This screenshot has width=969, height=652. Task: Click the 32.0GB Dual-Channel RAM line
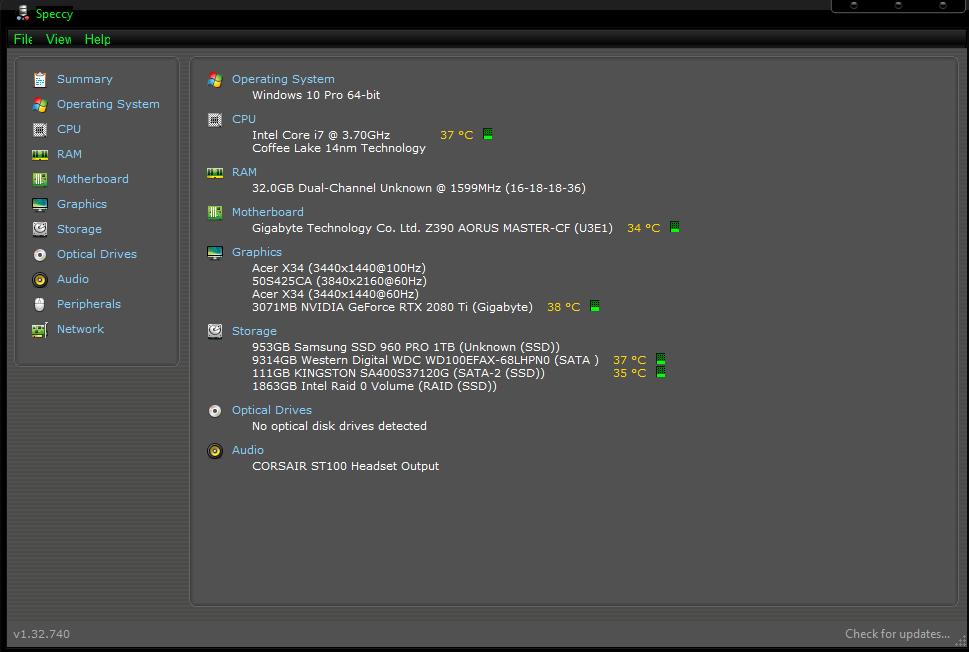coord(418,188)
